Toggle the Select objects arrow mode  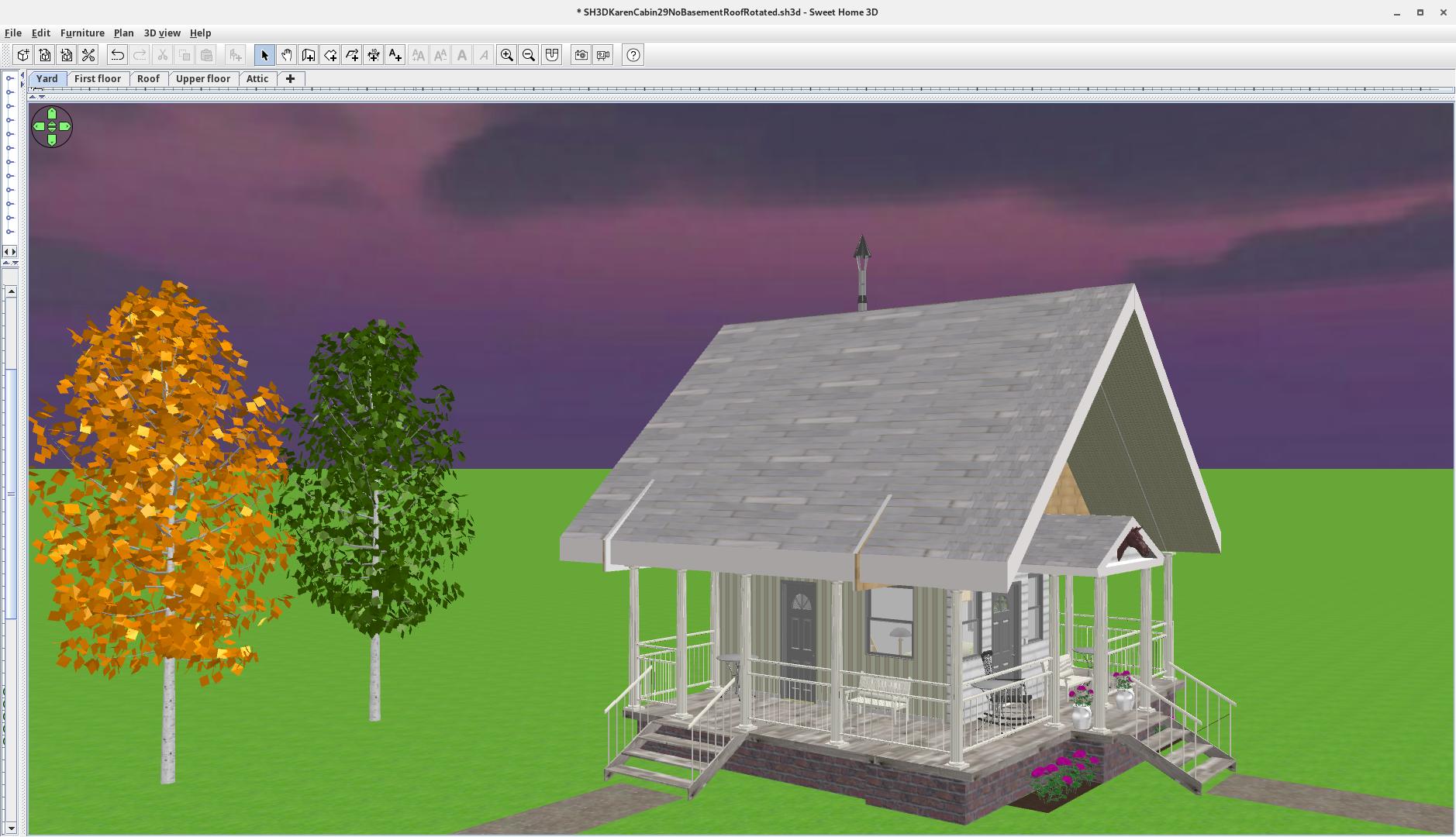click(x=264, y=55)
